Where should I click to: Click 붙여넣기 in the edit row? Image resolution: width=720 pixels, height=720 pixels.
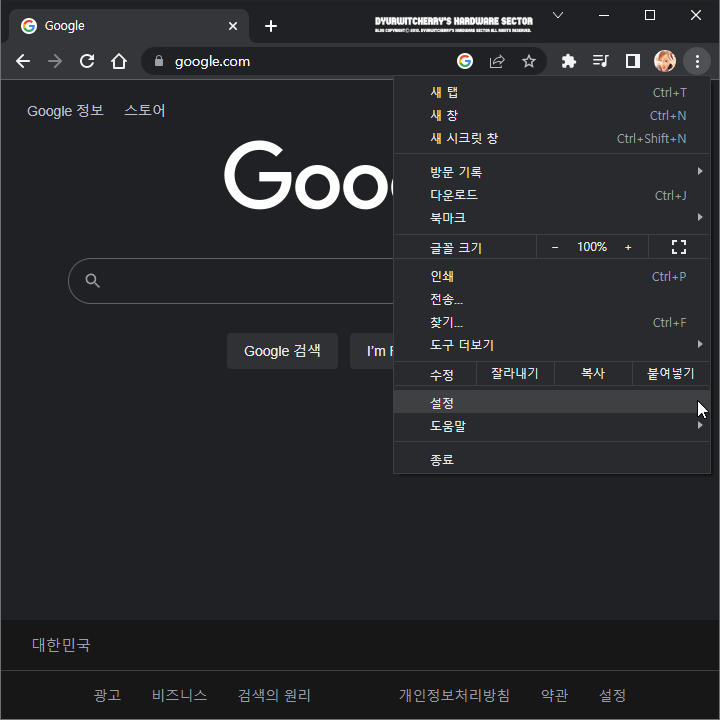[x=671, y=373]
